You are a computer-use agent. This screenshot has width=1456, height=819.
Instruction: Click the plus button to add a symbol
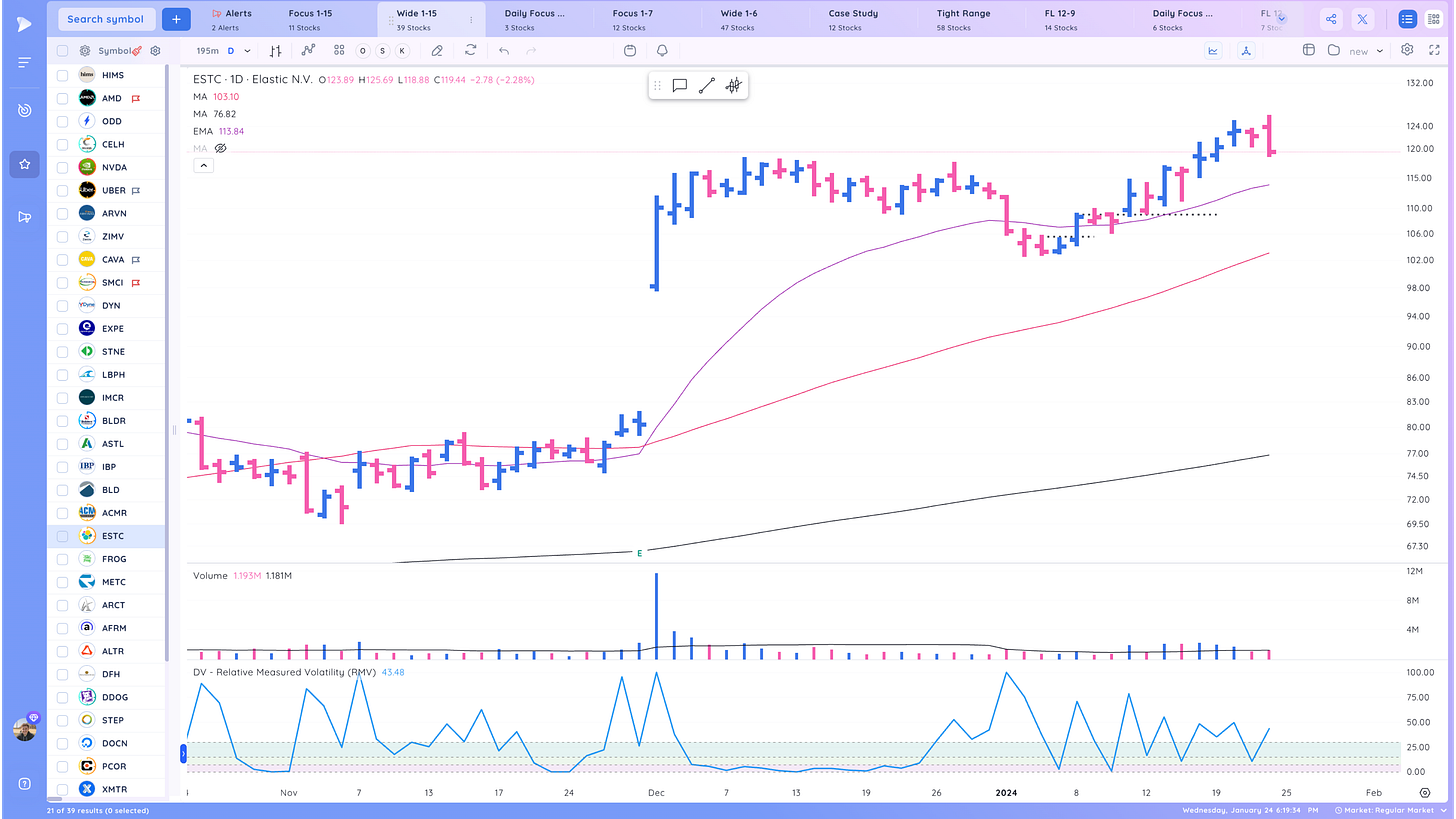(176, 19)
